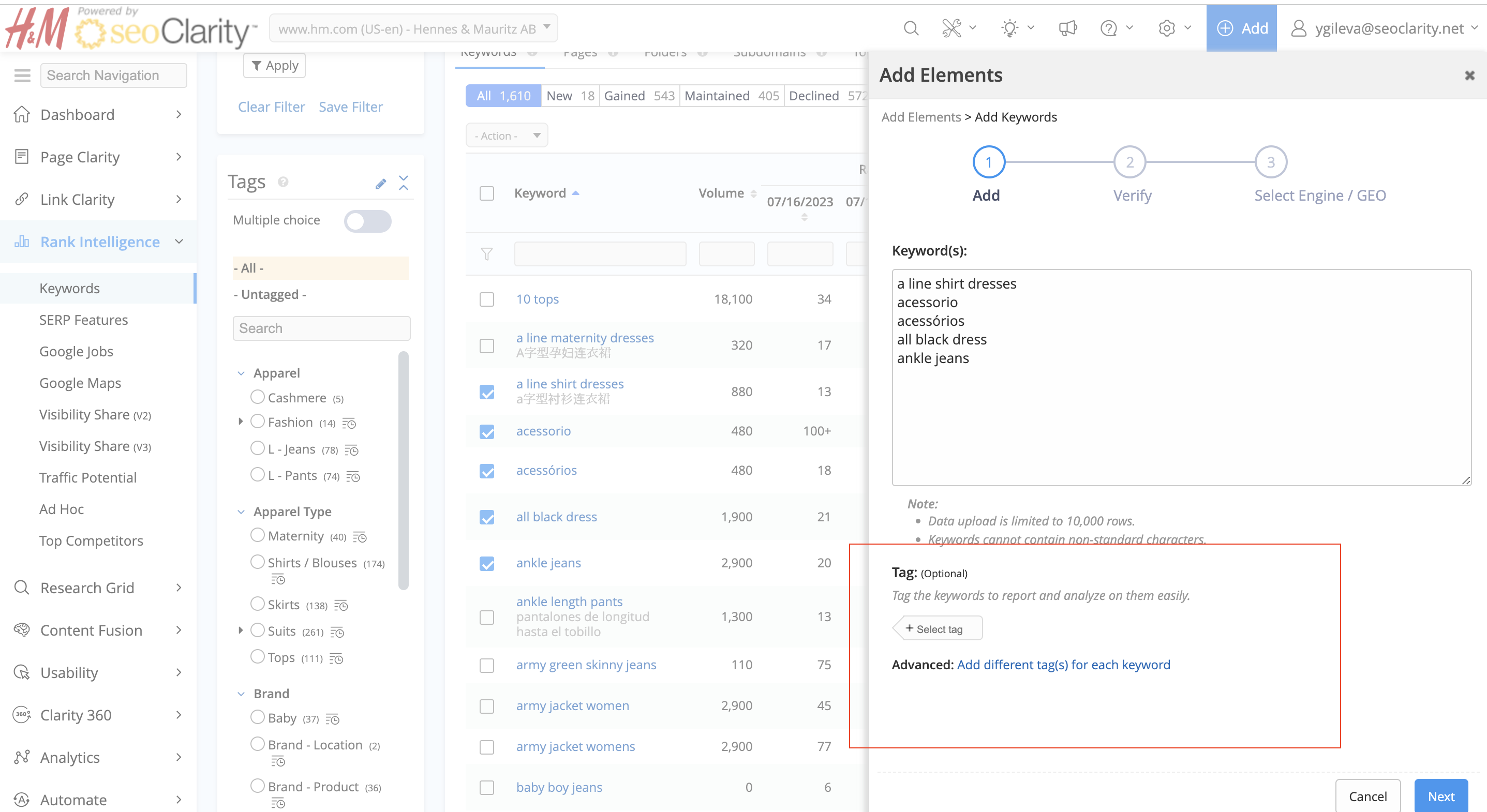
Task: Uncheck the 'ankle jeans' keyword checkbox
Action: (x=487, y=563)
